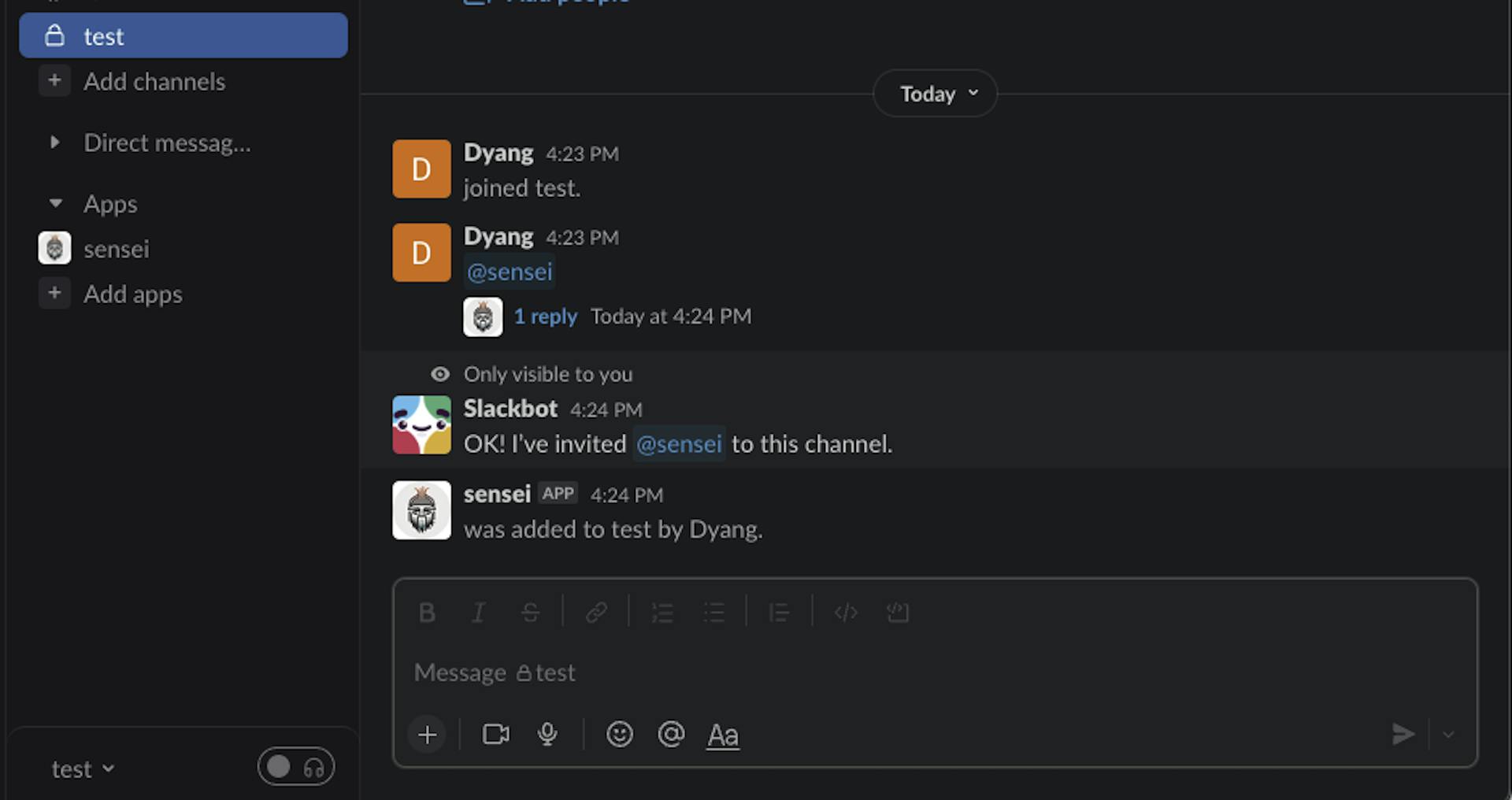The width and height of the screenshot is (1512, 800).
Task: Mention someone with the @ button
Action: point(671,735)
